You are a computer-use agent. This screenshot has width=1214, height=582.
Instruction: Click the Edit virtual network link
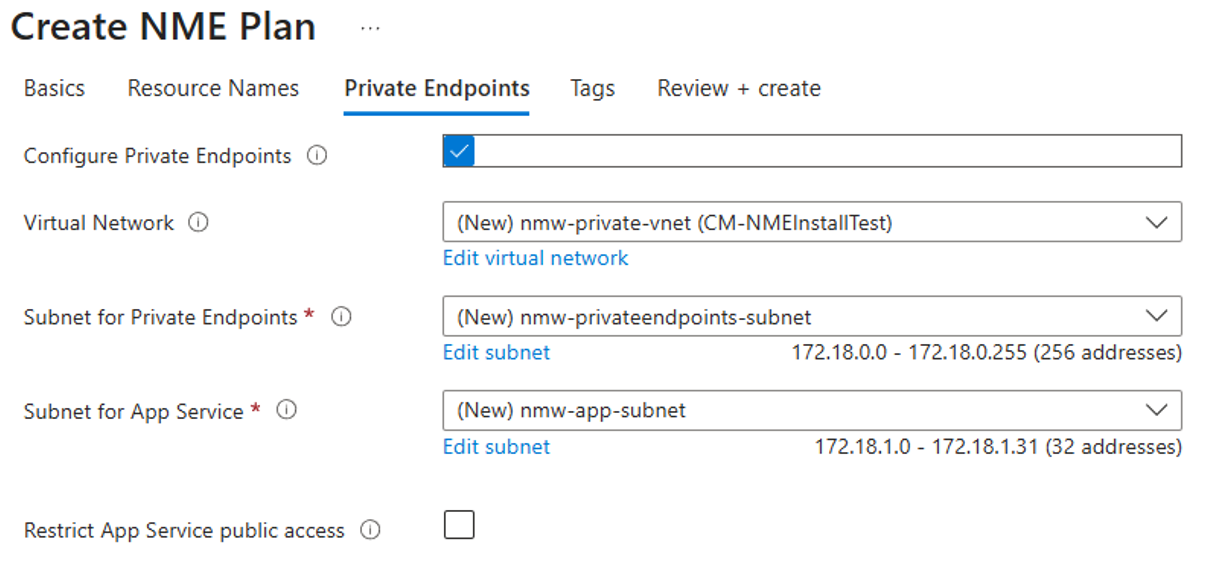click(535, 258)
